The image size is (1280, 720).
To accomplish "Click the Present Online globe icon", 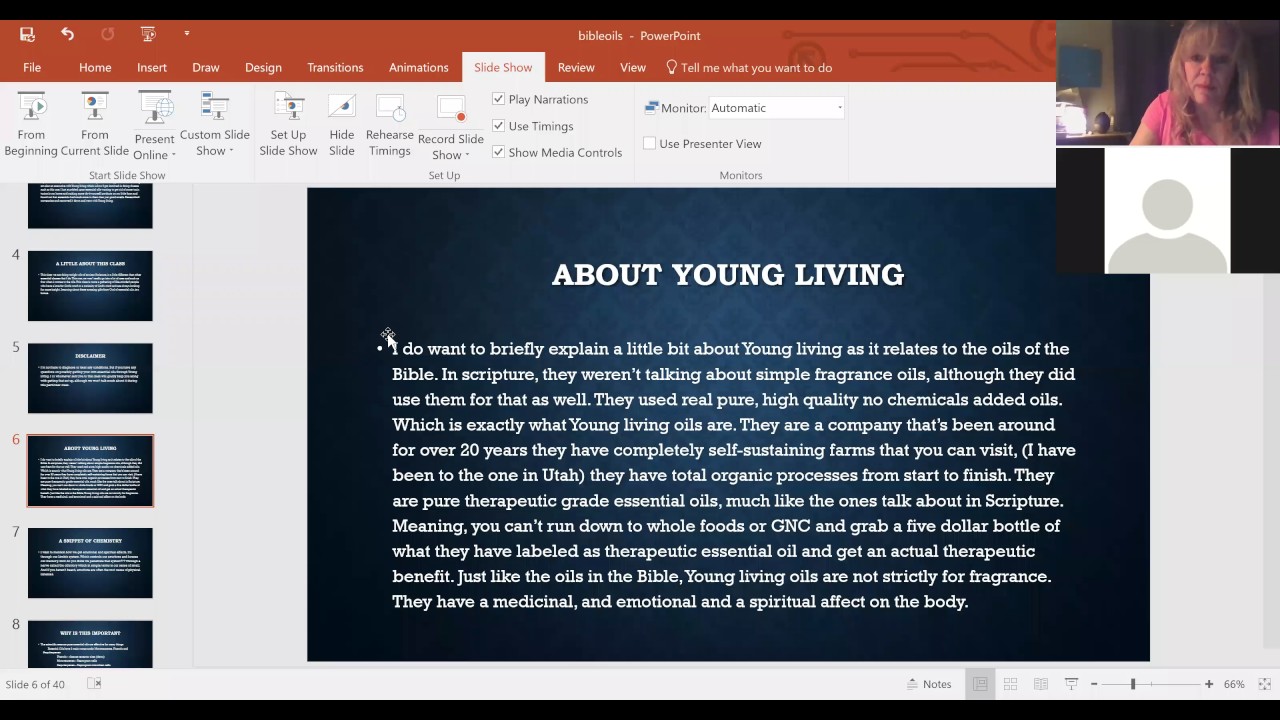I will [x=154, y=108].
